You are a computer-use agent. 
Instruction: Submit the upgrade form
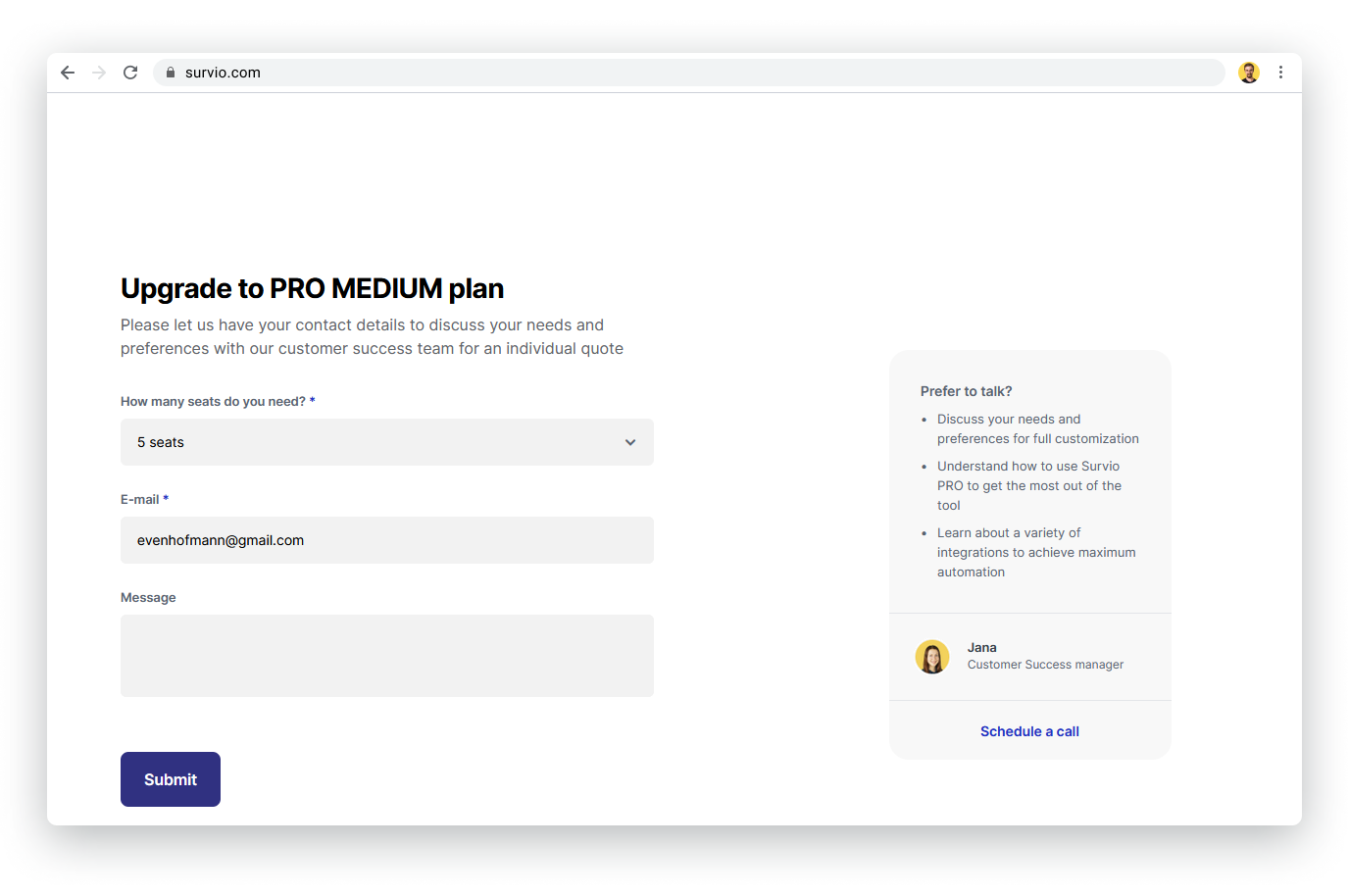[x=171, y=779]
